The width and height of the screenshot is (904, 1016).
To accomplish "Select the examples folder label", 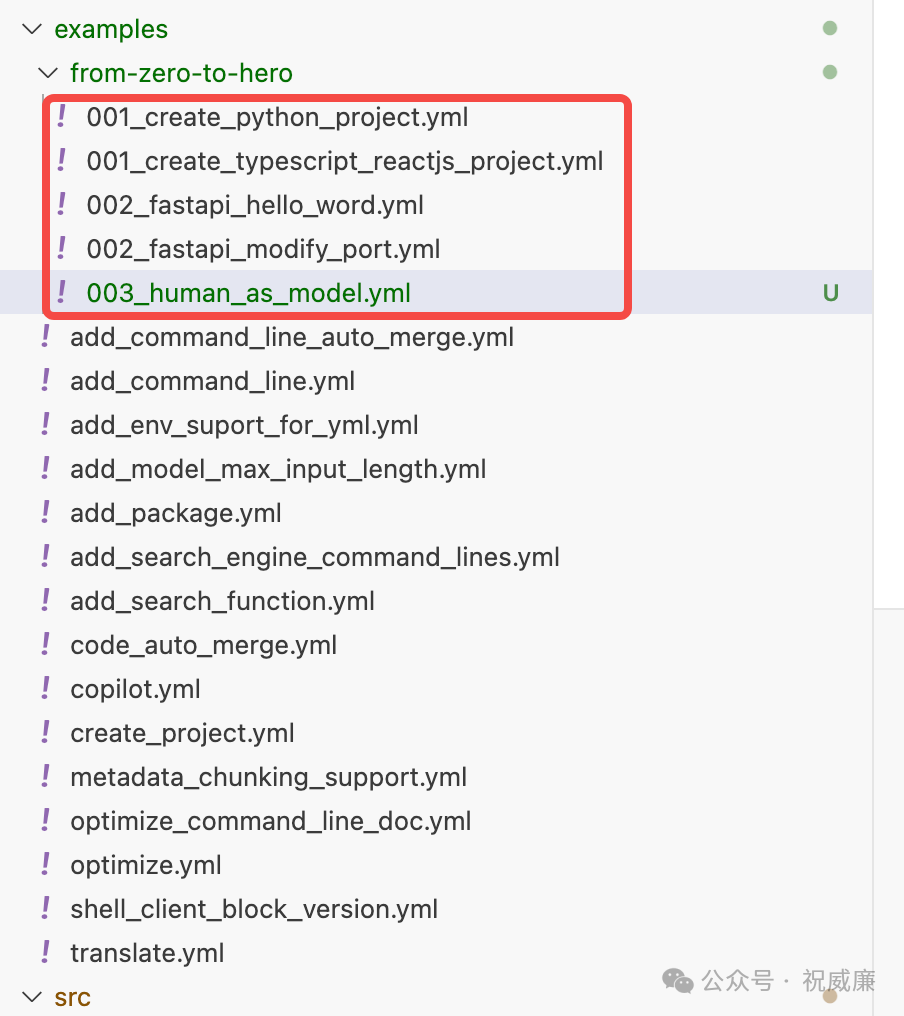I will click(111, 29).
